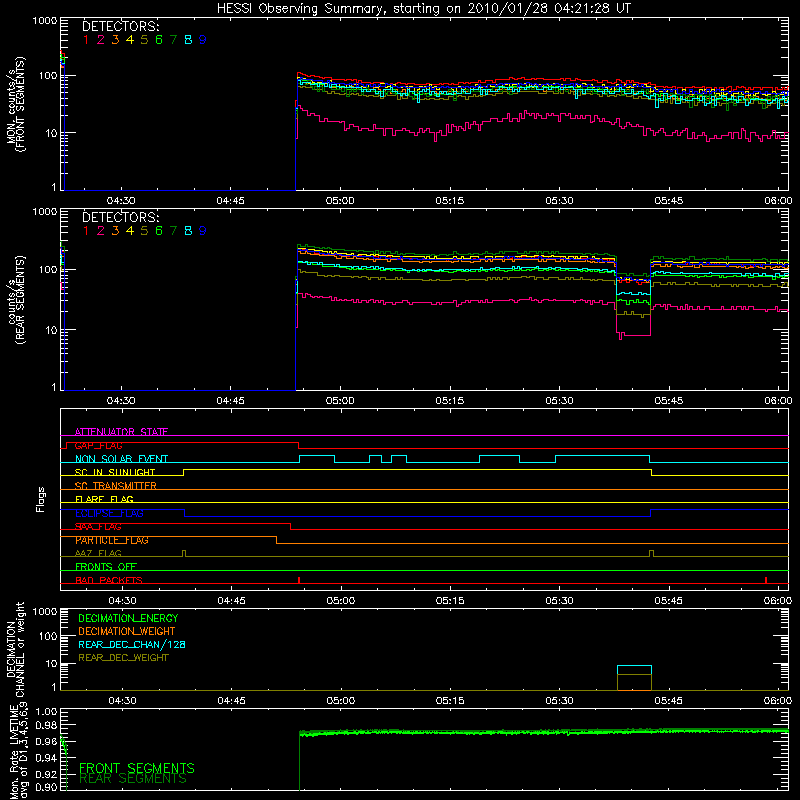Click FRONT SEGMENTS label in livetime plot
The image size is (800, 800).
click(x=137, y=768)
